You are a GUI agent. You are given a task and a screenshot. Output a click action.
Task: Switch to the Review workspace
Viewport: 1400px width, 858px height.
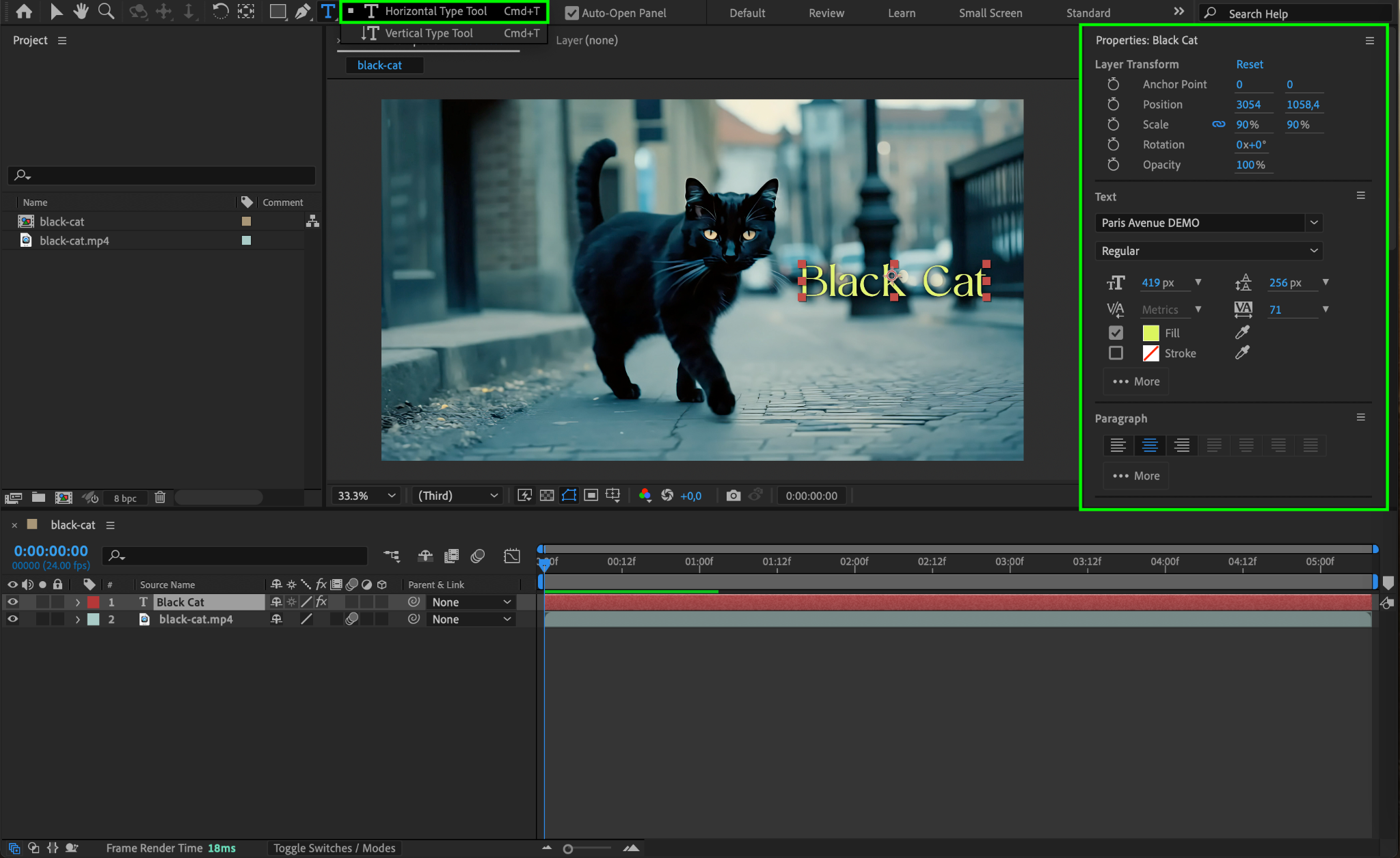click(826, 13)
